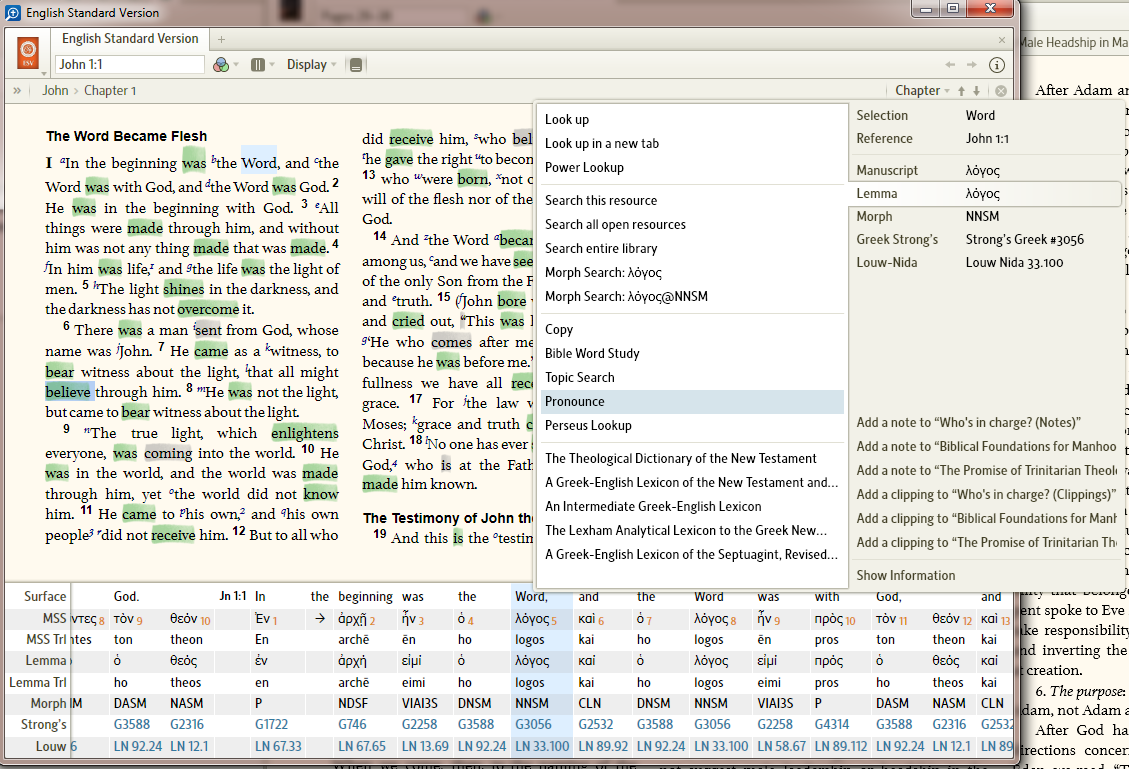Close the locator bar with circled X
The width and height of the screenshot is (1129, 769).
[x=1001, y=91]
